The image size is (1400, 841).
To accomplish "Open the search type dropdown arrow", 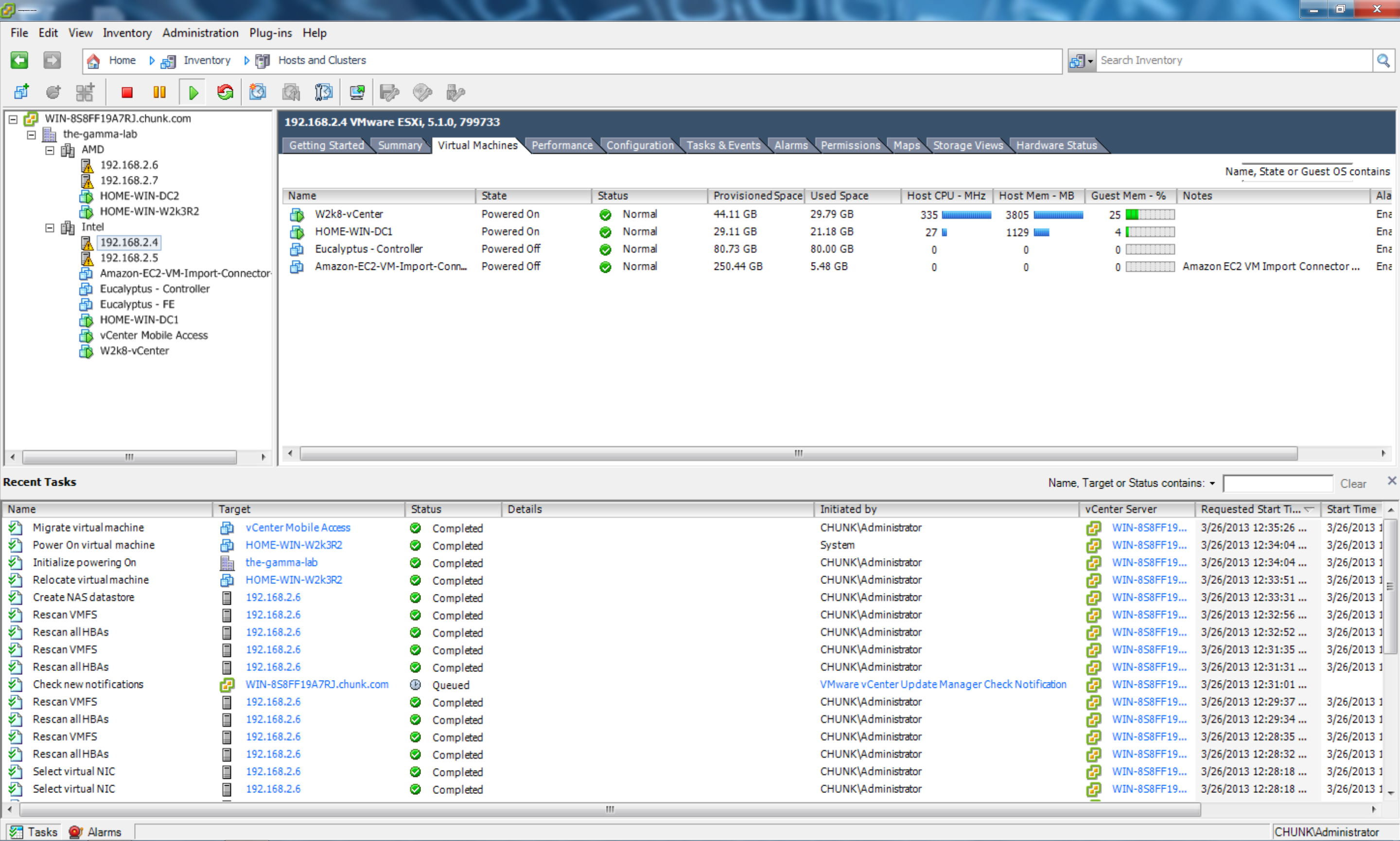I will 1090,61.
